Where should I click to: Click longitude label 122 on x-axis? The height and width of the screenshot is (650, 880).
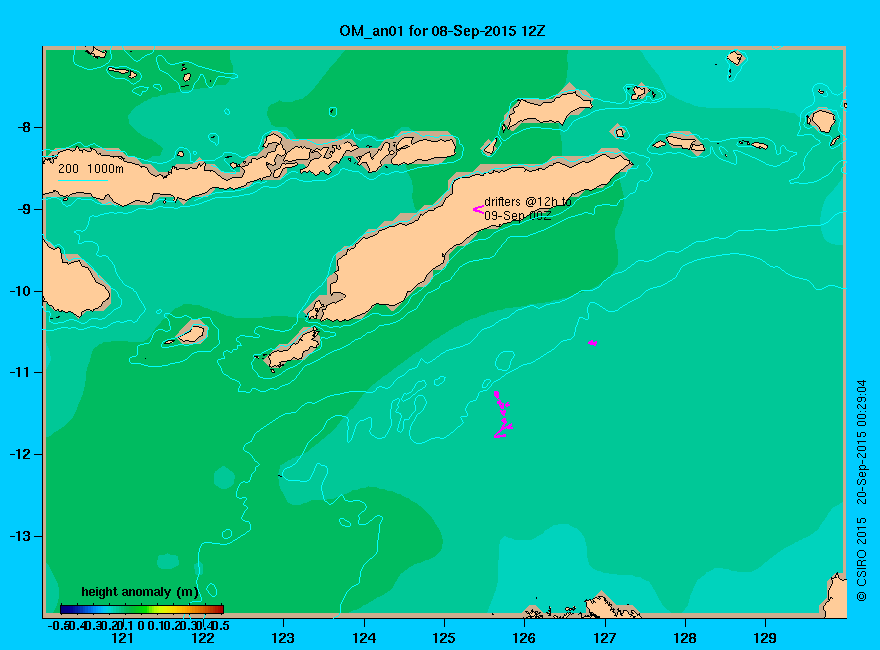click(x=203, y=638)
